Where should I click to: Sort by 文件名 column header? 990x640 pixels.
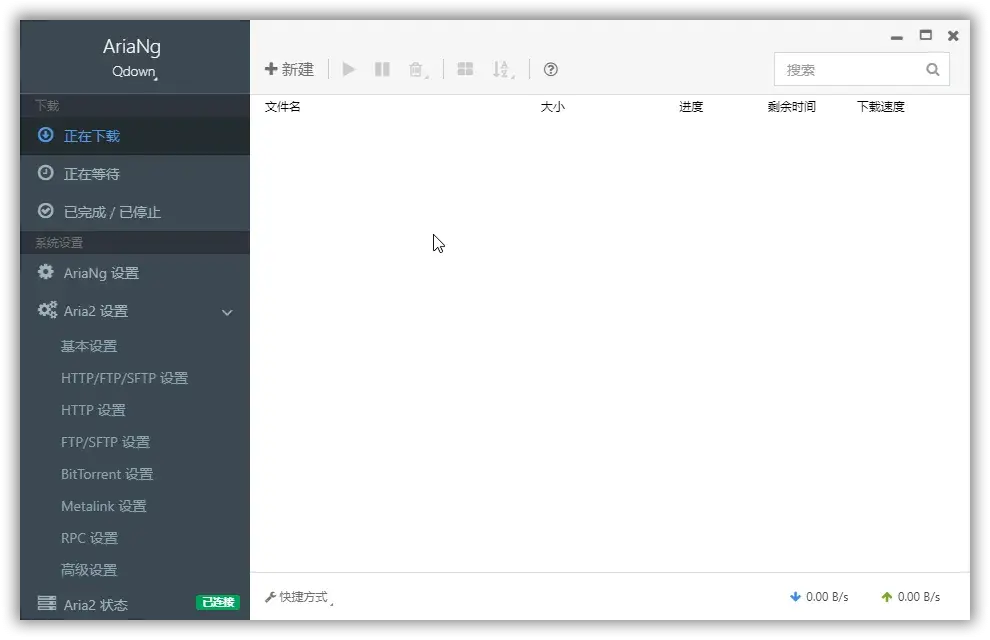coord(282,107)
